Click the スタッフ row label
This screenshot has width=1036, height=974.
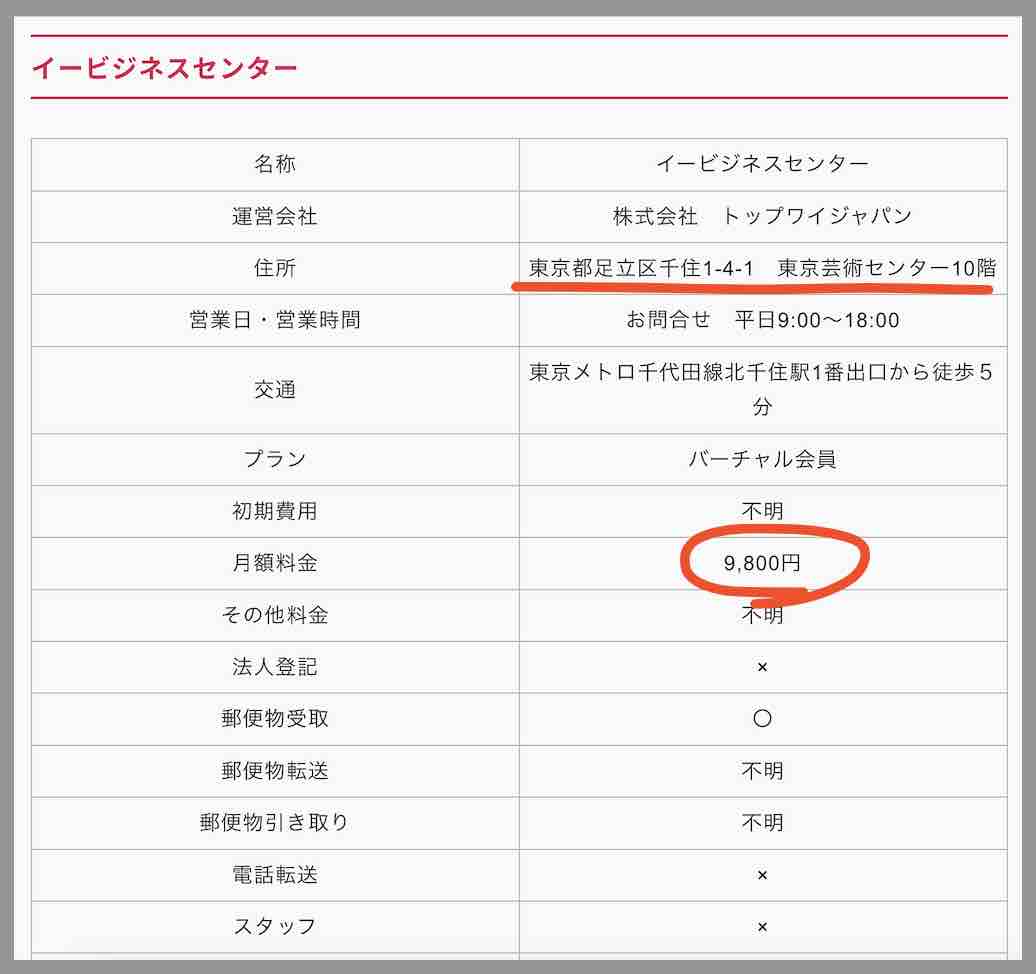(x=276, y=926)
